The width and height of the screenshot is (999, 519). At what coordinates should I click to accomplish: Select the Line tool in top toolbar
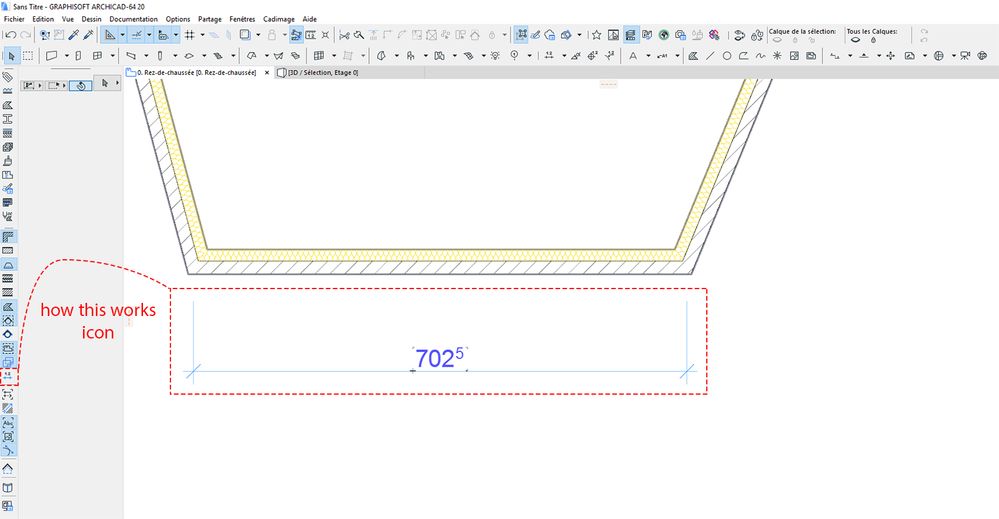point(710,56)
